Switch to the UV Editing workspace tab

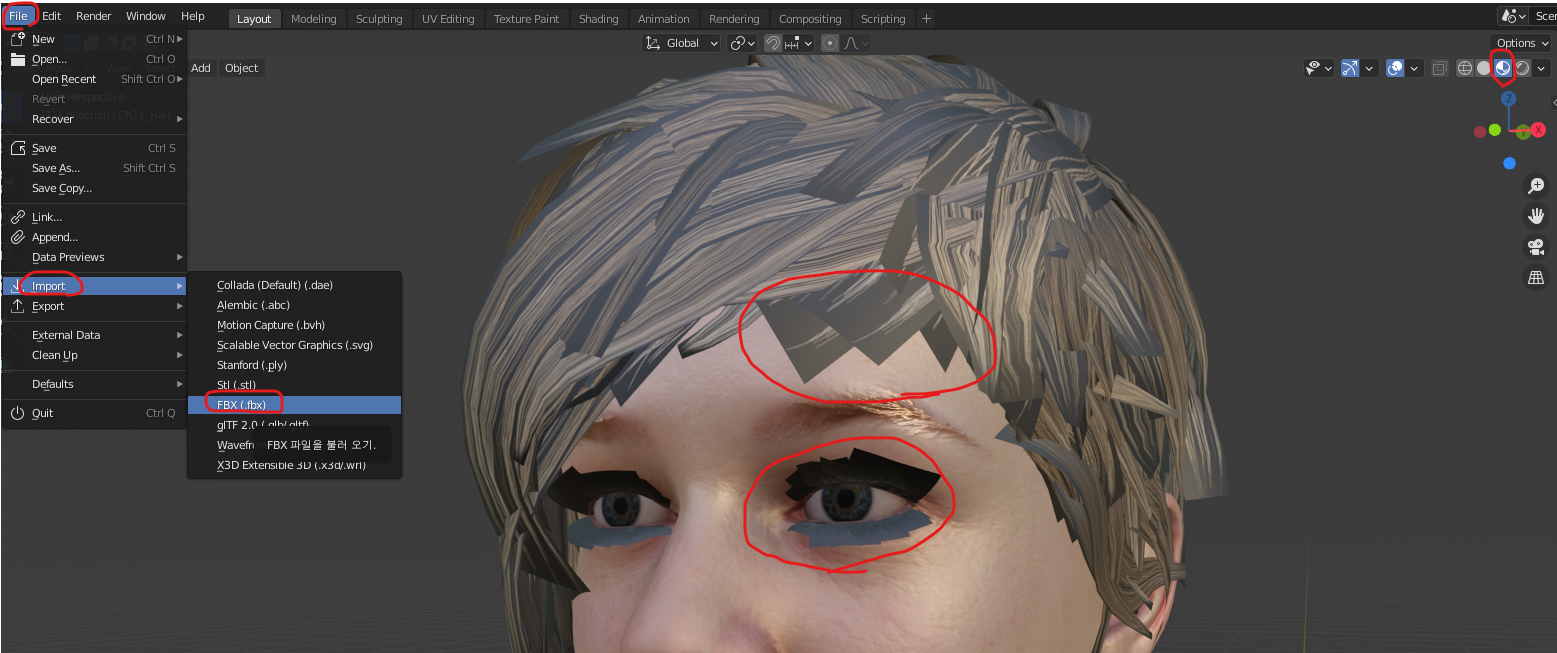(448, 18)
